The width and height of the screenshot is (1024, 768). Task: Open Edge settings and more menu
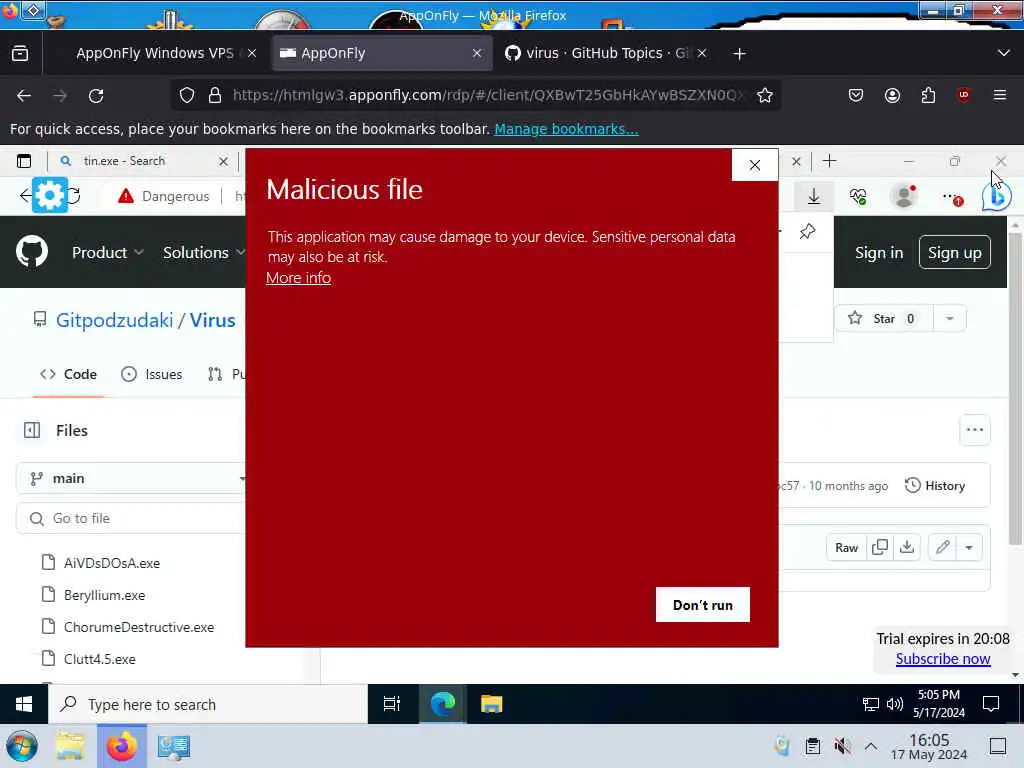[952, 196]
